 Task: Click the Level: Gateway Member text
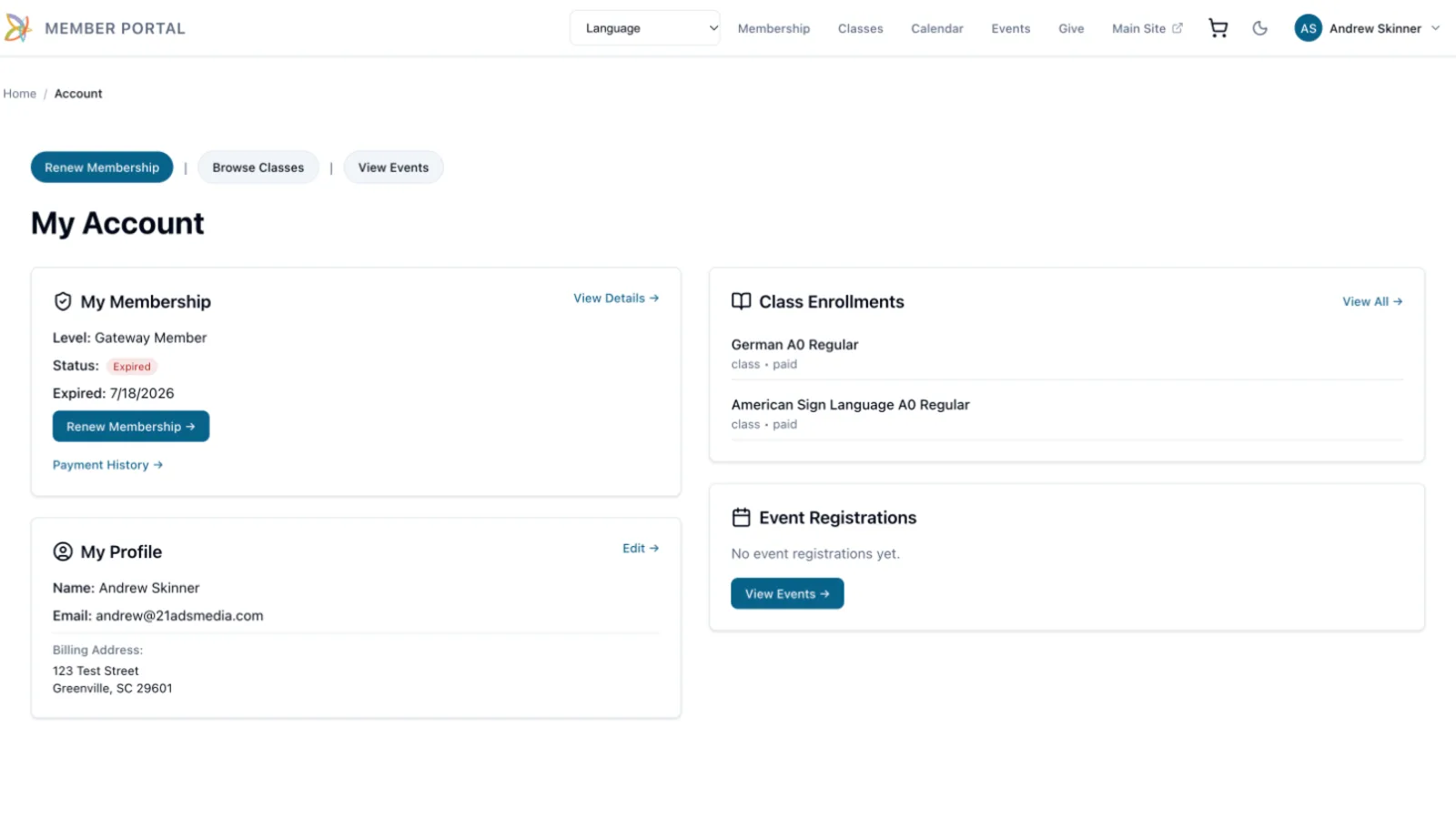tap(129, 338)
